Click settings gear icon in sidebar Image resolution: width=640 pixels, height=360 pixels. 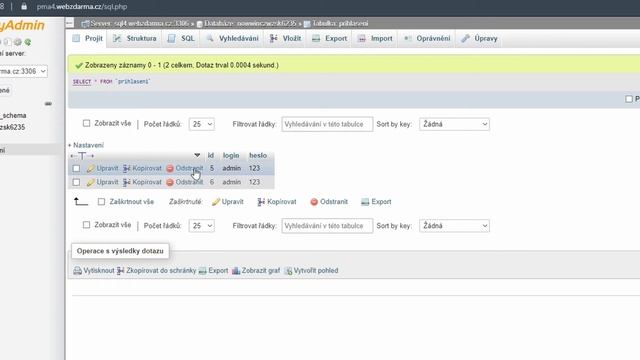(18, 42)
